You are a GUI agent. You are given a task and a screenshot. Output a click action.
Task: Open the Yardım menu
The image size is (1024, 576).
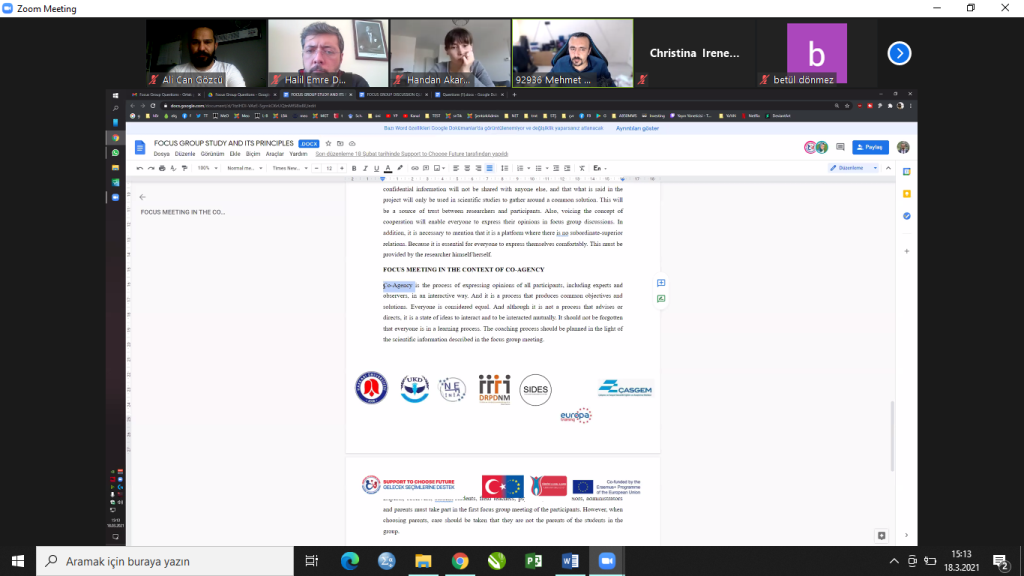coord(298,154)
